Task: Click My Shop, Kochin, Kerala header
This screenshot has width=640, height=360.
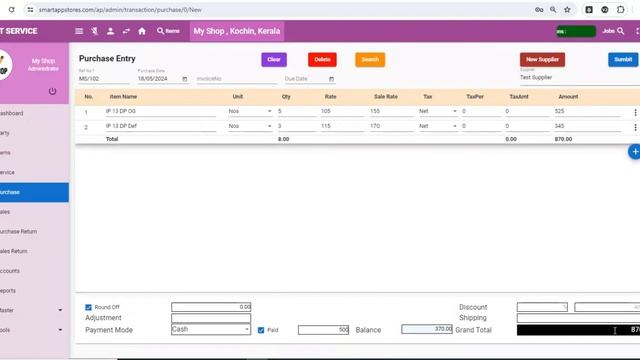Action: pos(237,31)
